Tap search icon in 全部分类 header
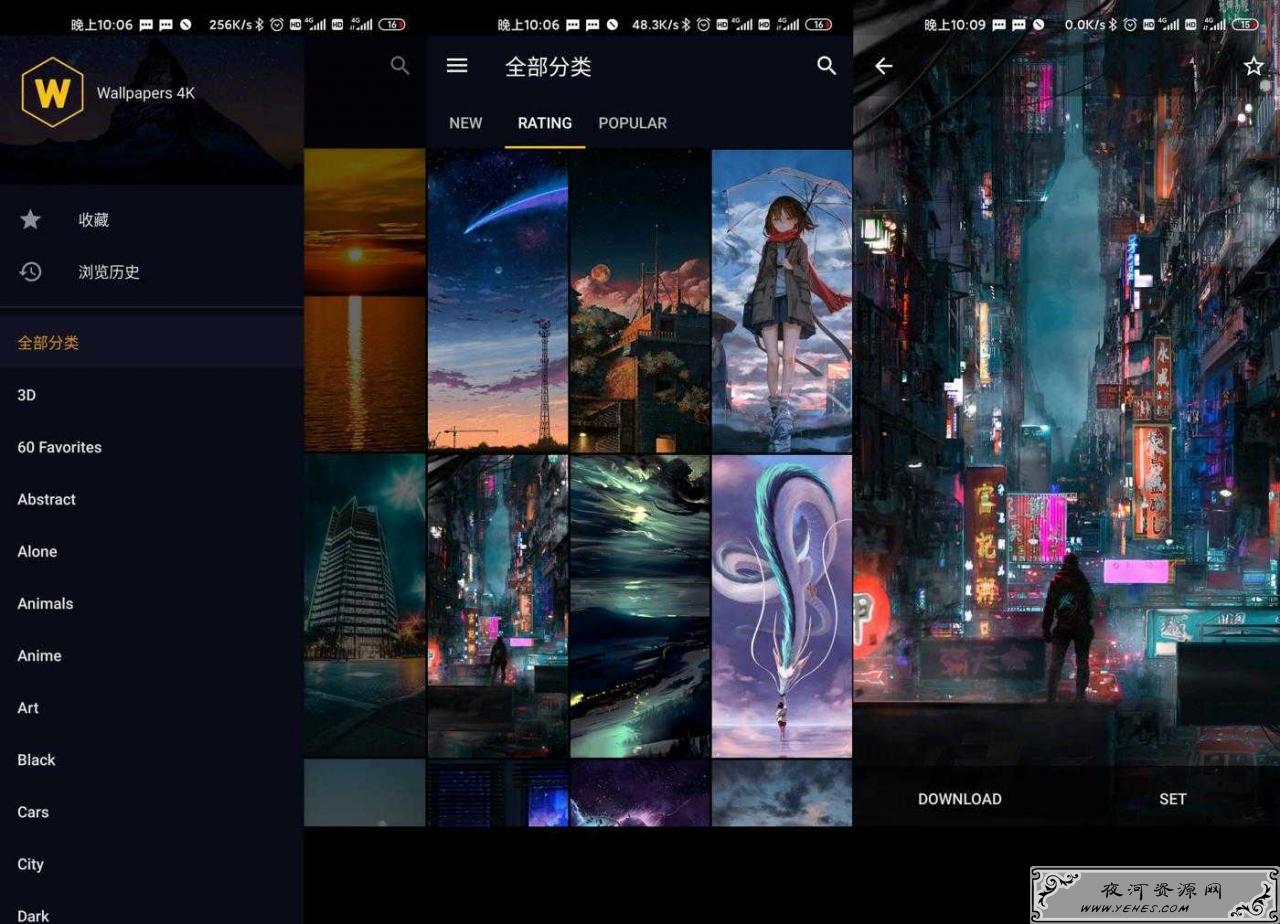1280x924 pixels. [826, 66]
